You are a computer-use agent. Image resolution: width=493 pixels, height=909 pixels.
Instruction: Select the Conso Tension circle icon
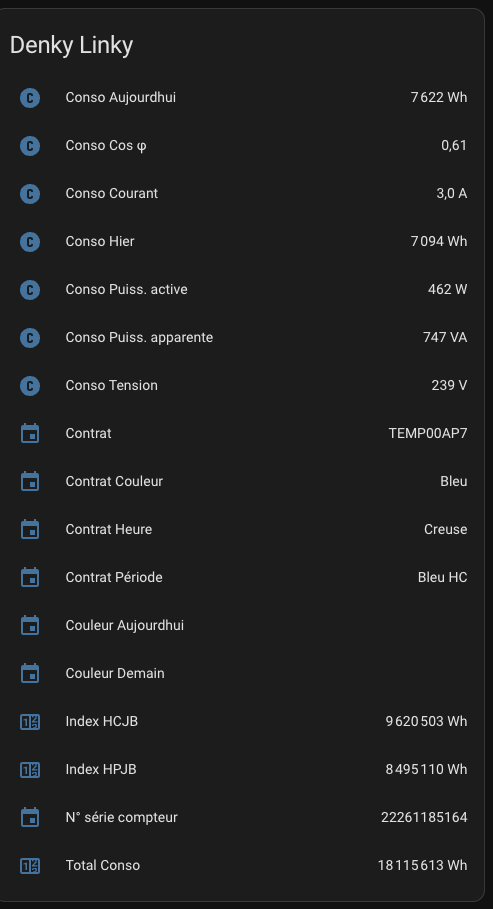pyautogui.click(x=30, y=386)
